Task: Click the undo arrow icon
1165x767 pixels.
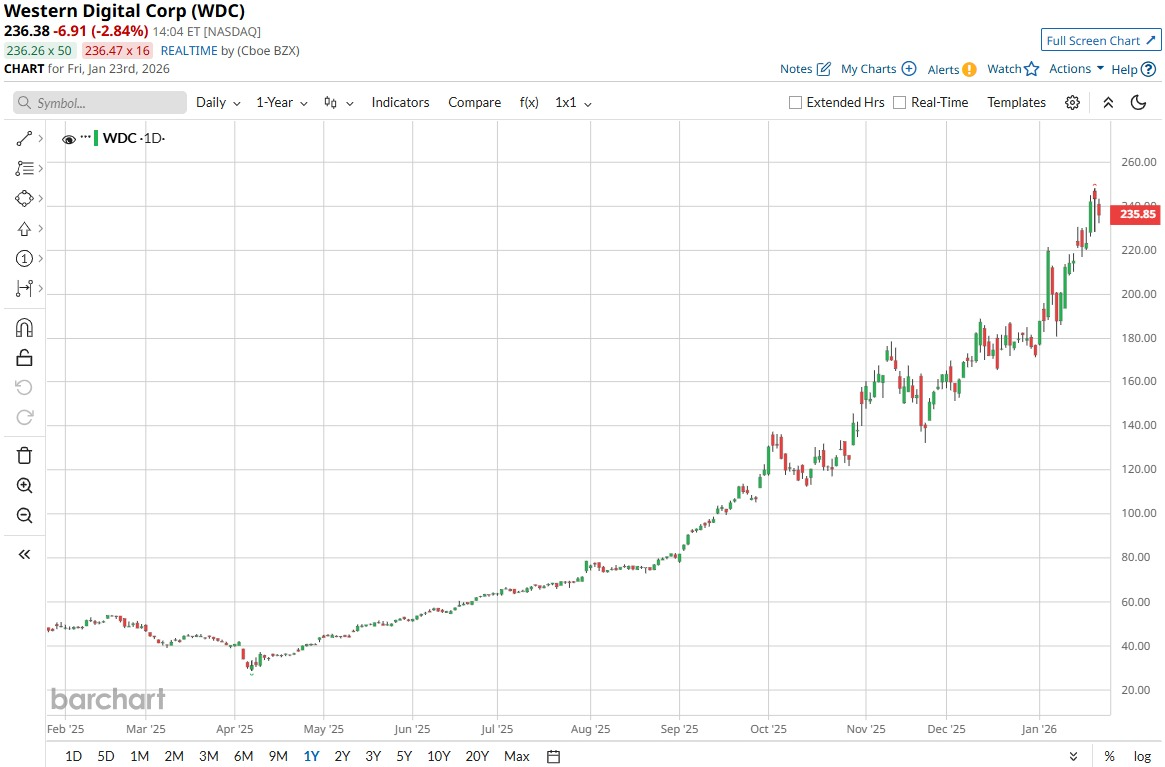Action: [x=24, y=387]
